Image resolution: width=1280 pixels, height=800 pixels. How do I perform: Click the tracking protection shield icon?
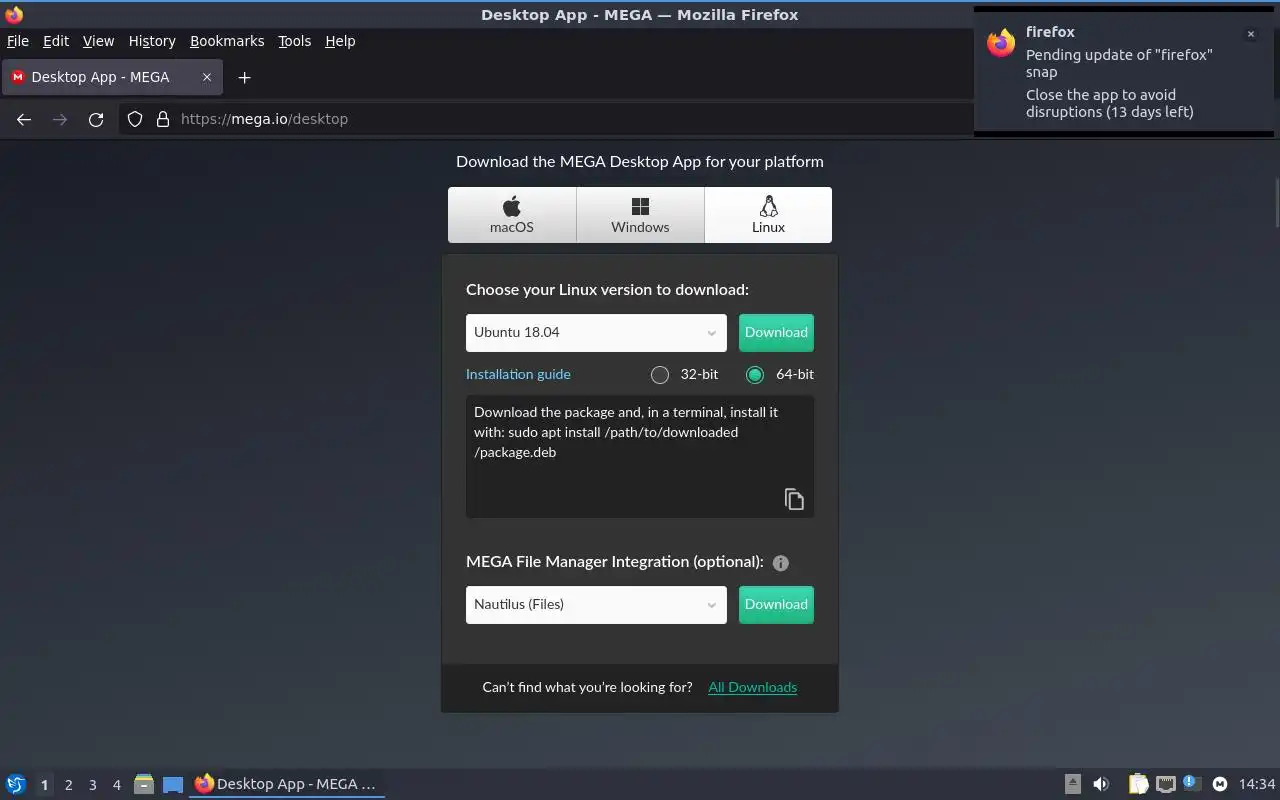(x=135, y=119)
